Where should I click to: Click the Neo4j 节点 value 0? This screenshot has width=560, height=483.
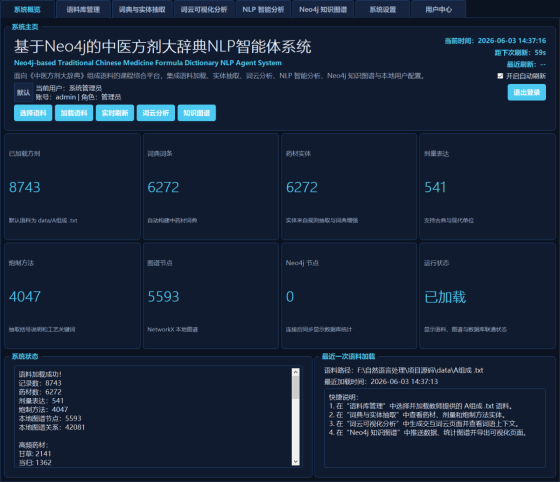click(290, 297)
